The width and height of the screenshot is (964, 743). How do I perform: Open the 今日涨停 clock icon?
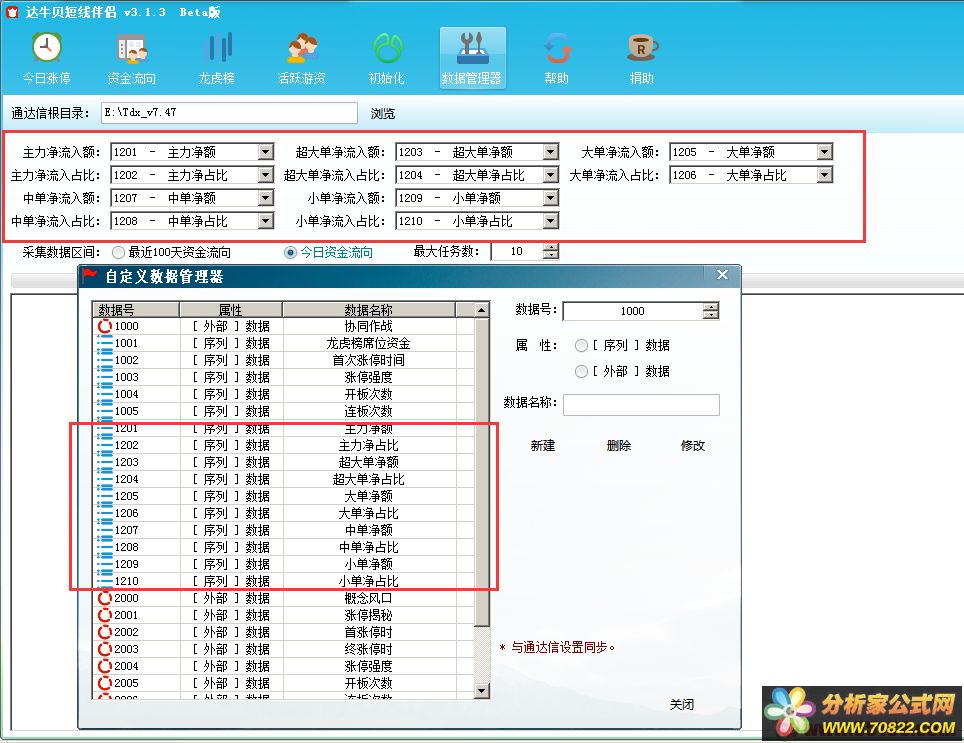point(47,58)
